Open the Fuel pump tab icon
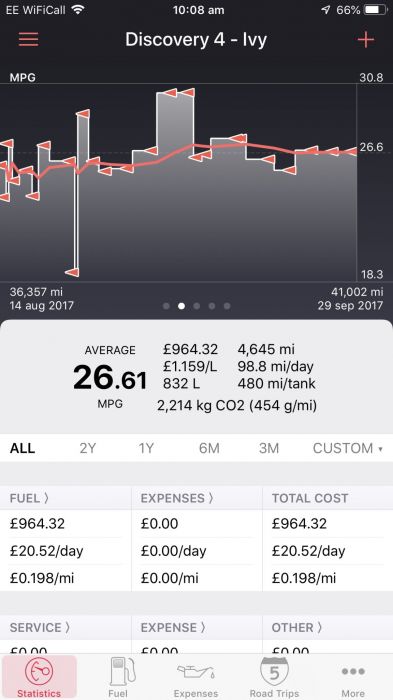This screenshot has width=393, height=700. click(x=118, y=671)
